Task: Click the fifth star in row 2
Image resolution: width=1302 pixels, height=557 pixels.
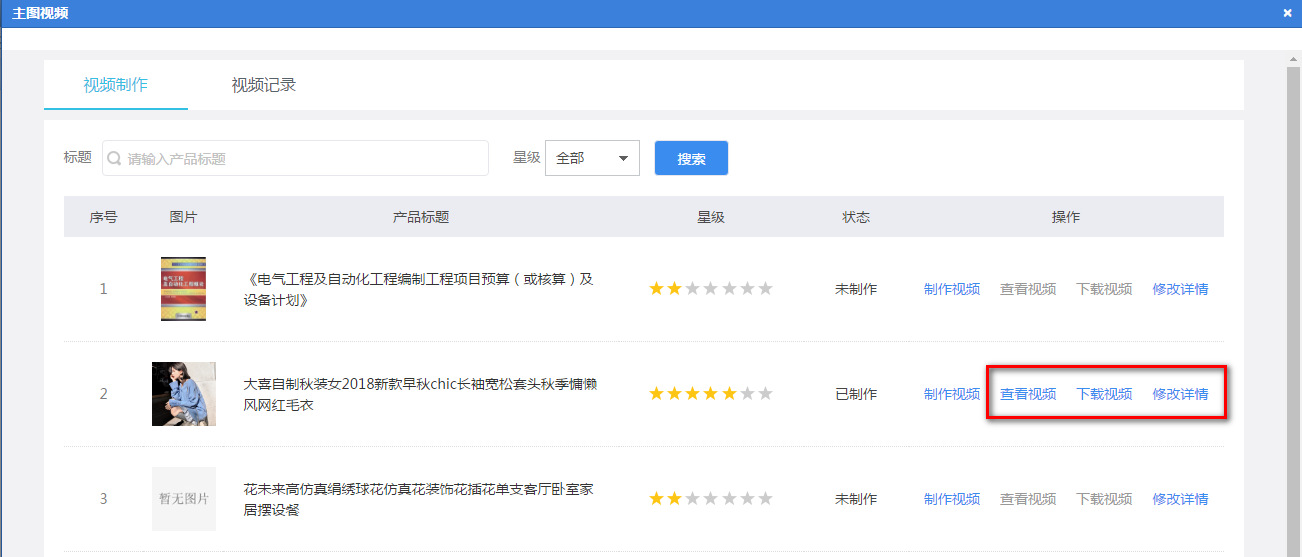Action: [x=729, y=394]
